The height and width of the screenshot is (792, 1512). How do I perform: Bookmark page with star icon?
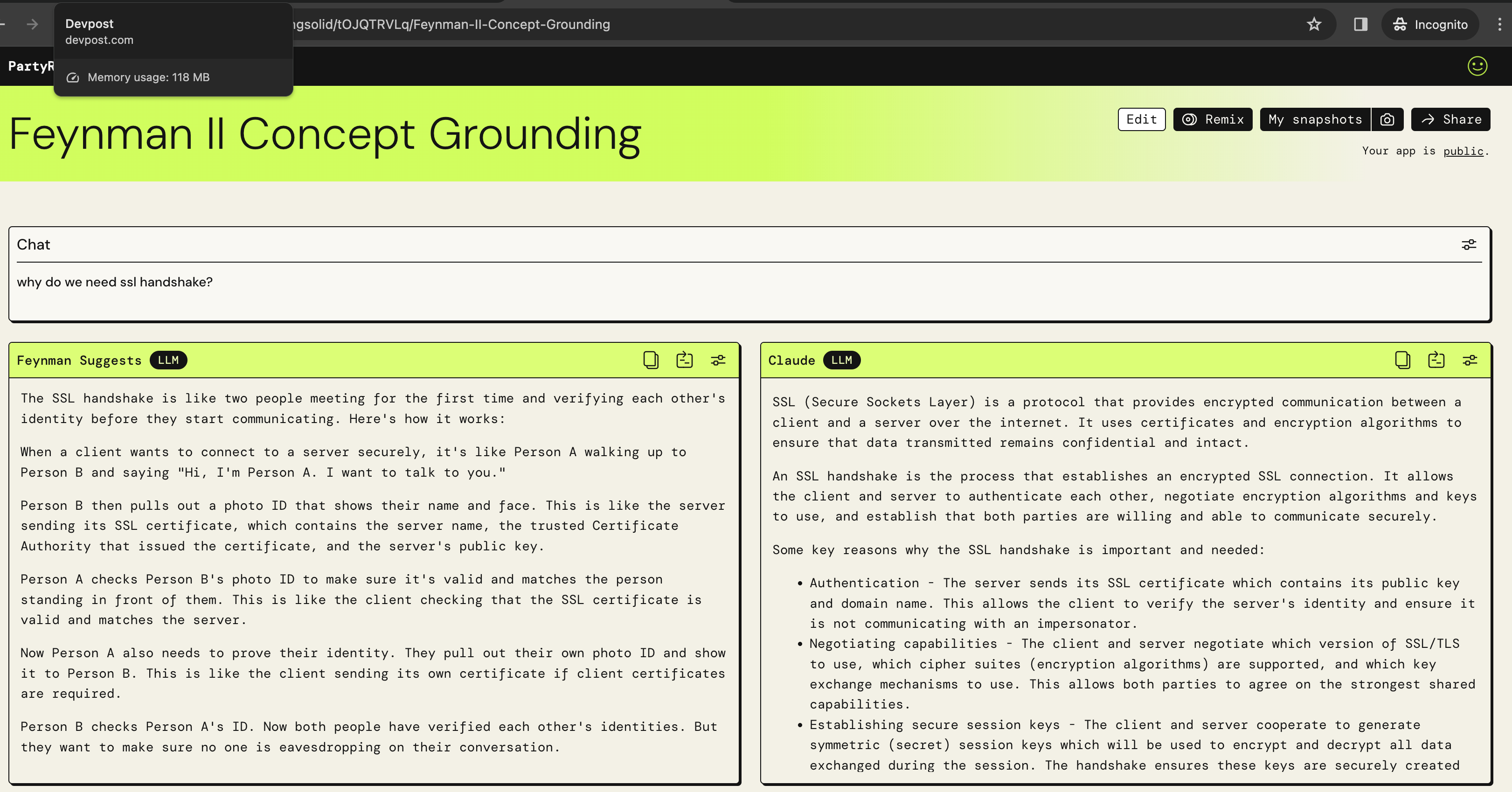coord(1314,24)
